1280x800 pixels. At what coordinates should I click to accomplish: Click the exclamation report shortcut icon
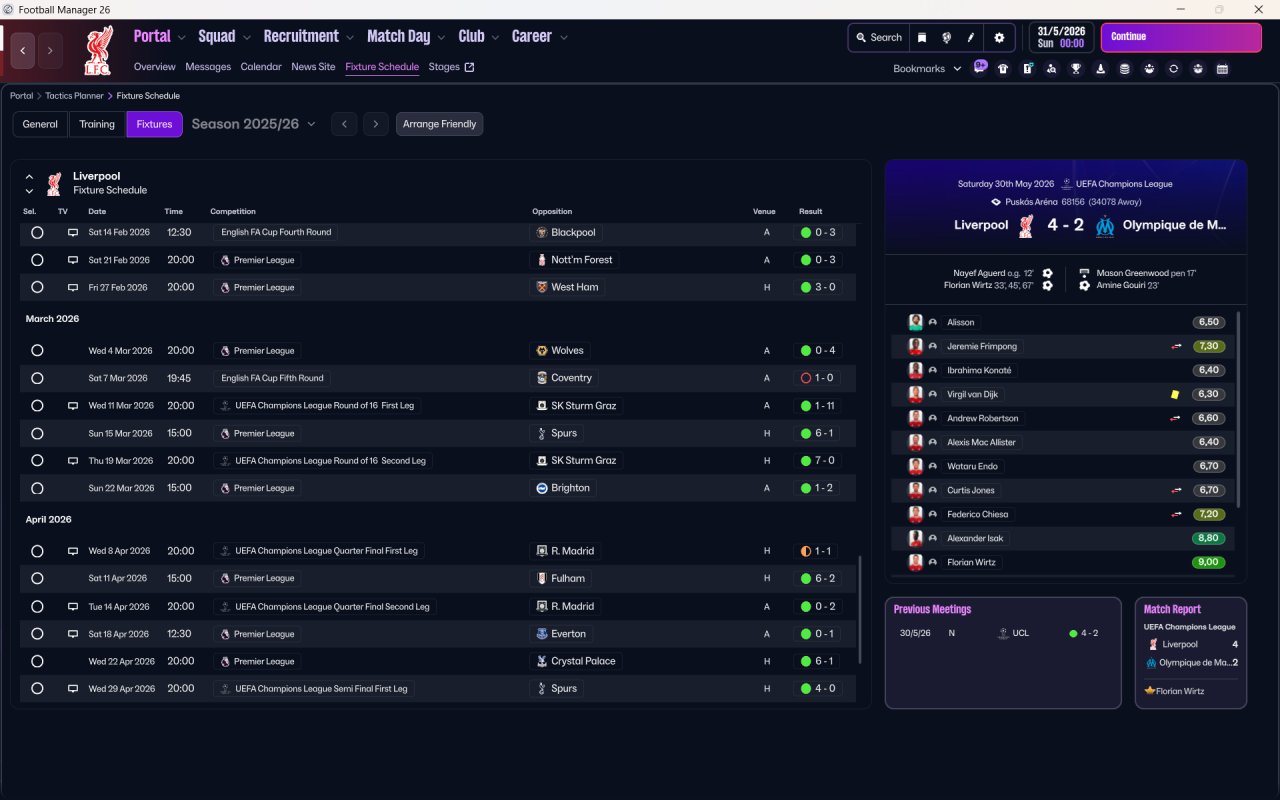pos(1027,69)
